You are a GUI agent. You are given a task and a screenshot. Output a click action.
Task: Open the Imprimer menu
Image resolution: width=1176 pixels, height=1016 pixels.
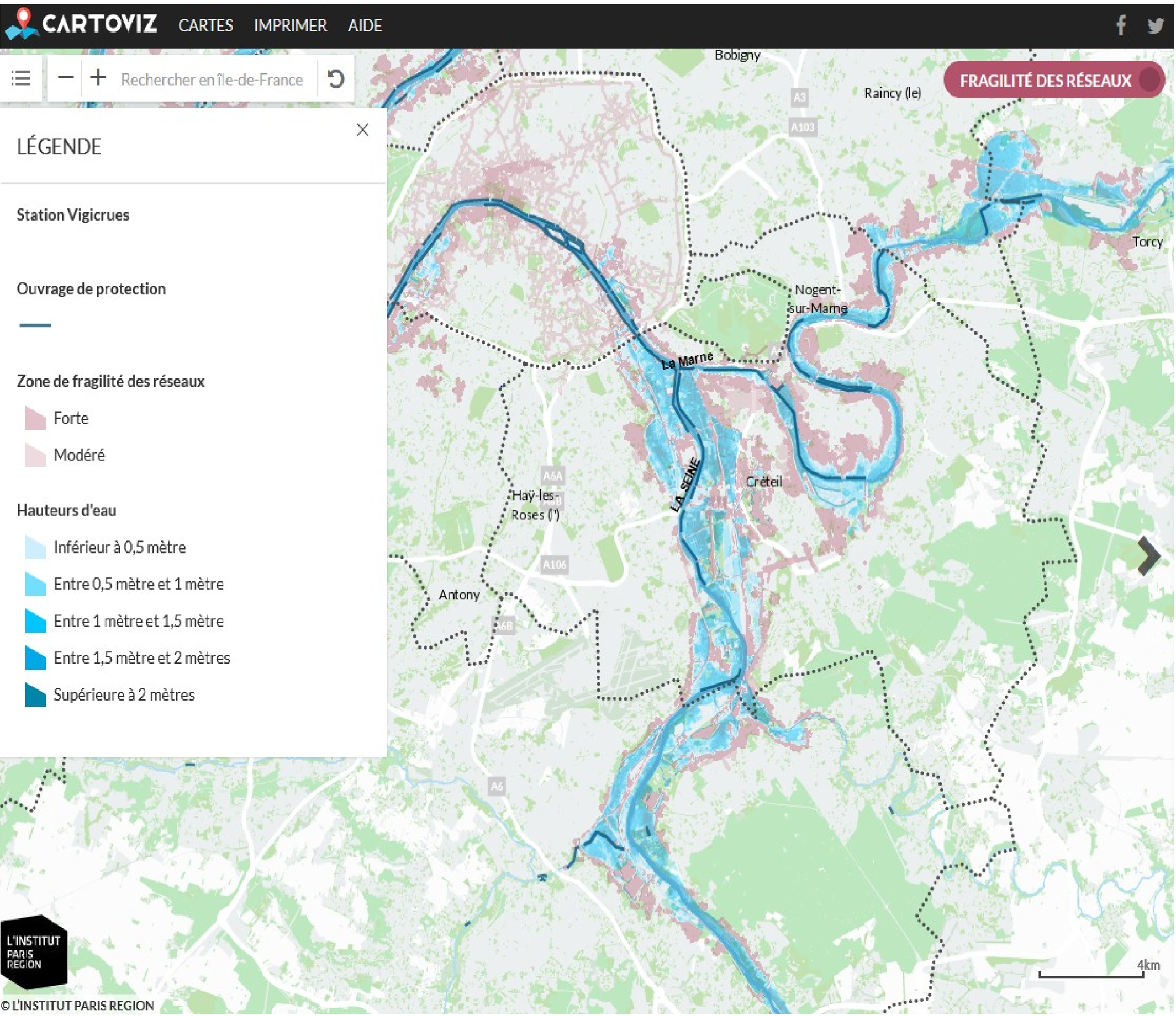point(290,25)
